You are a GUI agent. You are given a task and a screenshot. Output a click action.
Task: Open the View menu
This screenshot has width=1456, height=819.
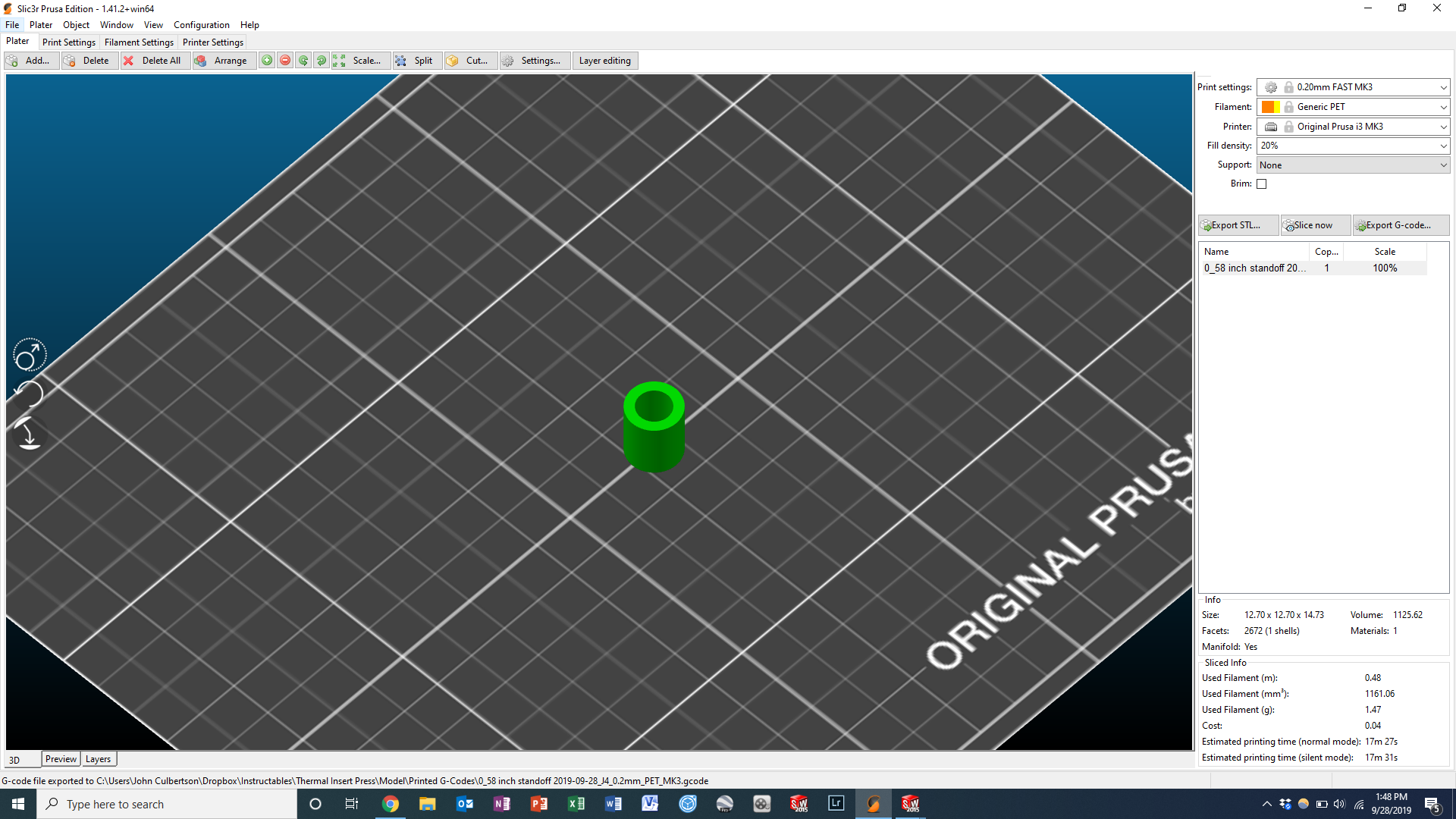click(153, 25)
